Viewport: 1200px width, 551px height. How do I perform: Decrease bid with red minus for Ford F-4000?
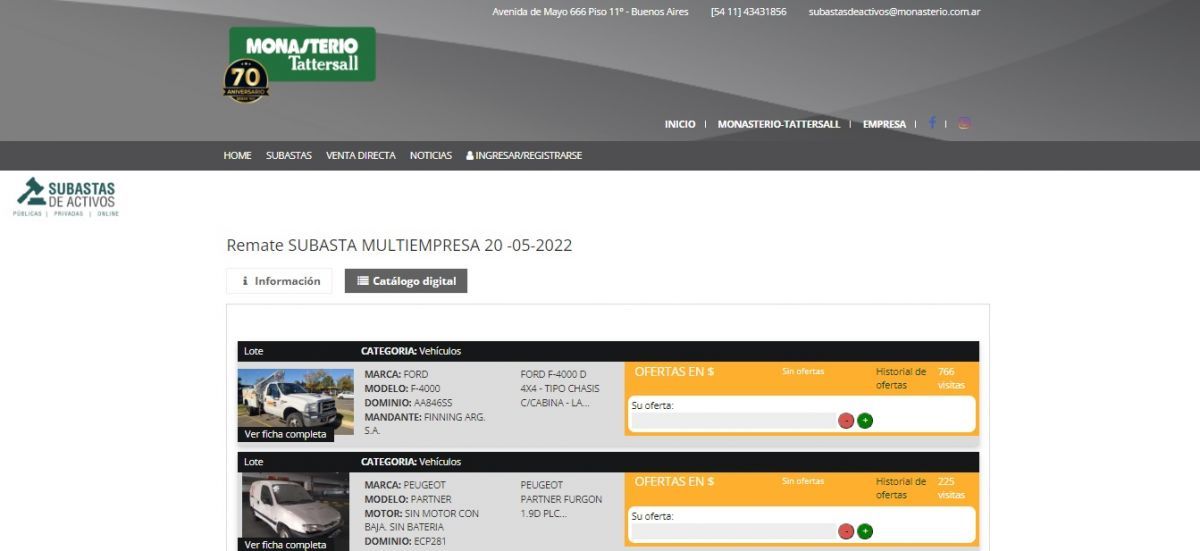point(846,421)
